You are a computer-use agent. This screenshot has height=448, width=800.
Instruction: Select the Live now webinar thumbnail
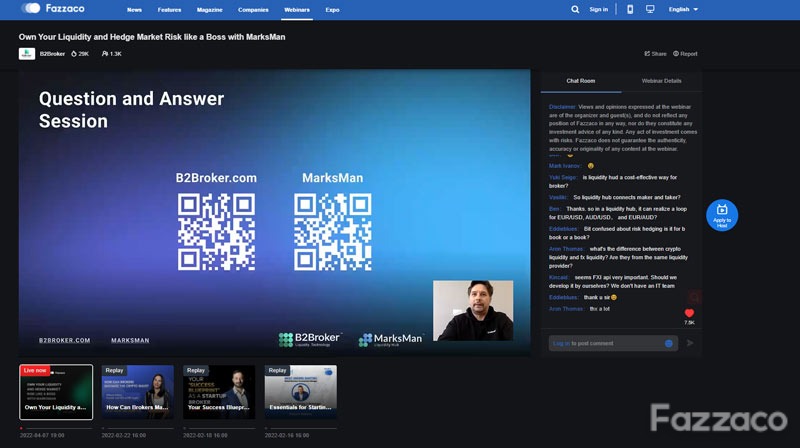point(56,392)
